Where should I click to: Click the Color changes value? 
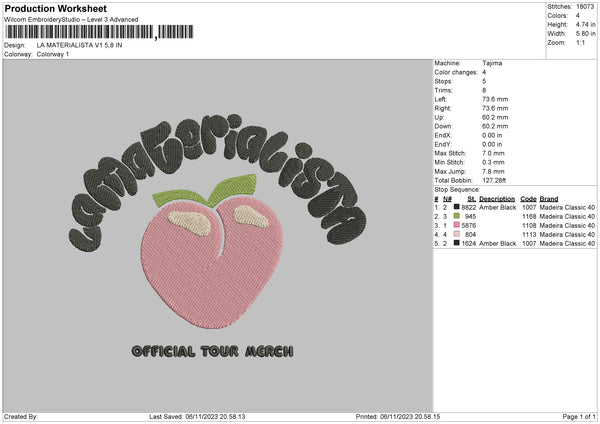(484, 72)
